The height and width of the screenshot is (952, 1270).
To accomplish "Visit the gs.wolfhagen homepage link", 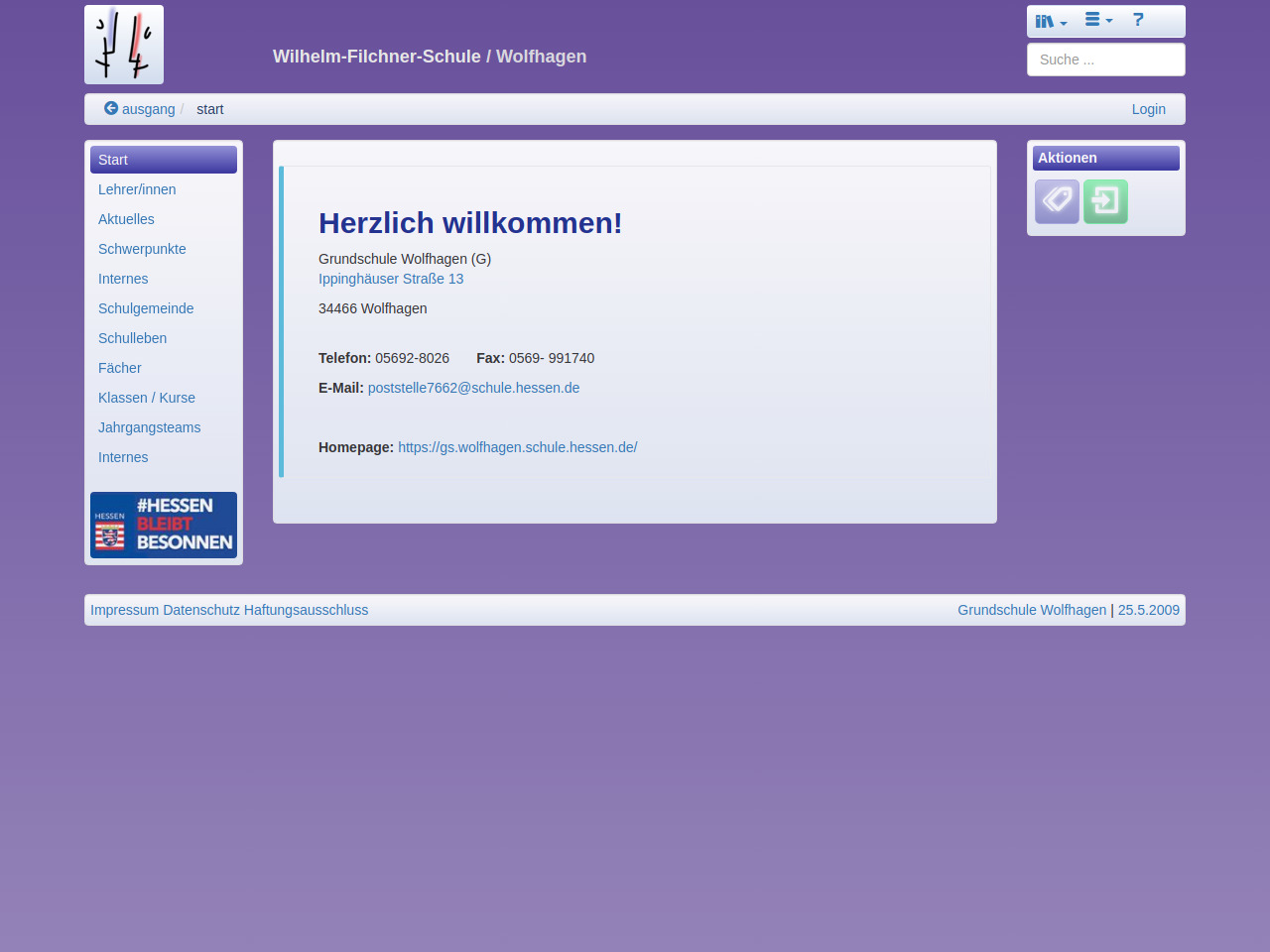I will point(517,447).
